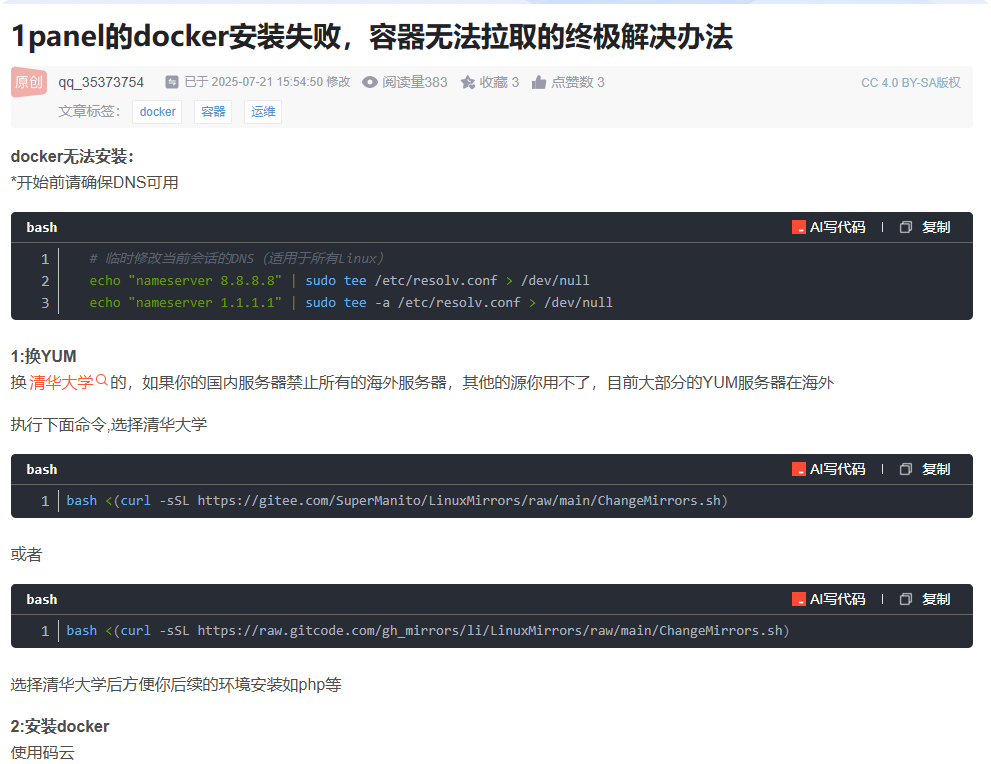Click the text 选择清华大学后方便你后续的环境安装如php等
This screenshot has height=764, width=991.
[176, 685]
